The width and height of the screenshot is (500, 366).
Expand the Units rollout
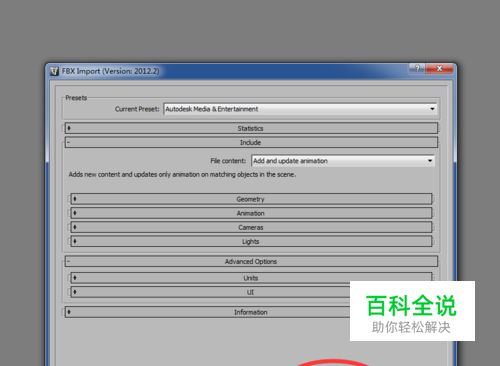(251, 278)
